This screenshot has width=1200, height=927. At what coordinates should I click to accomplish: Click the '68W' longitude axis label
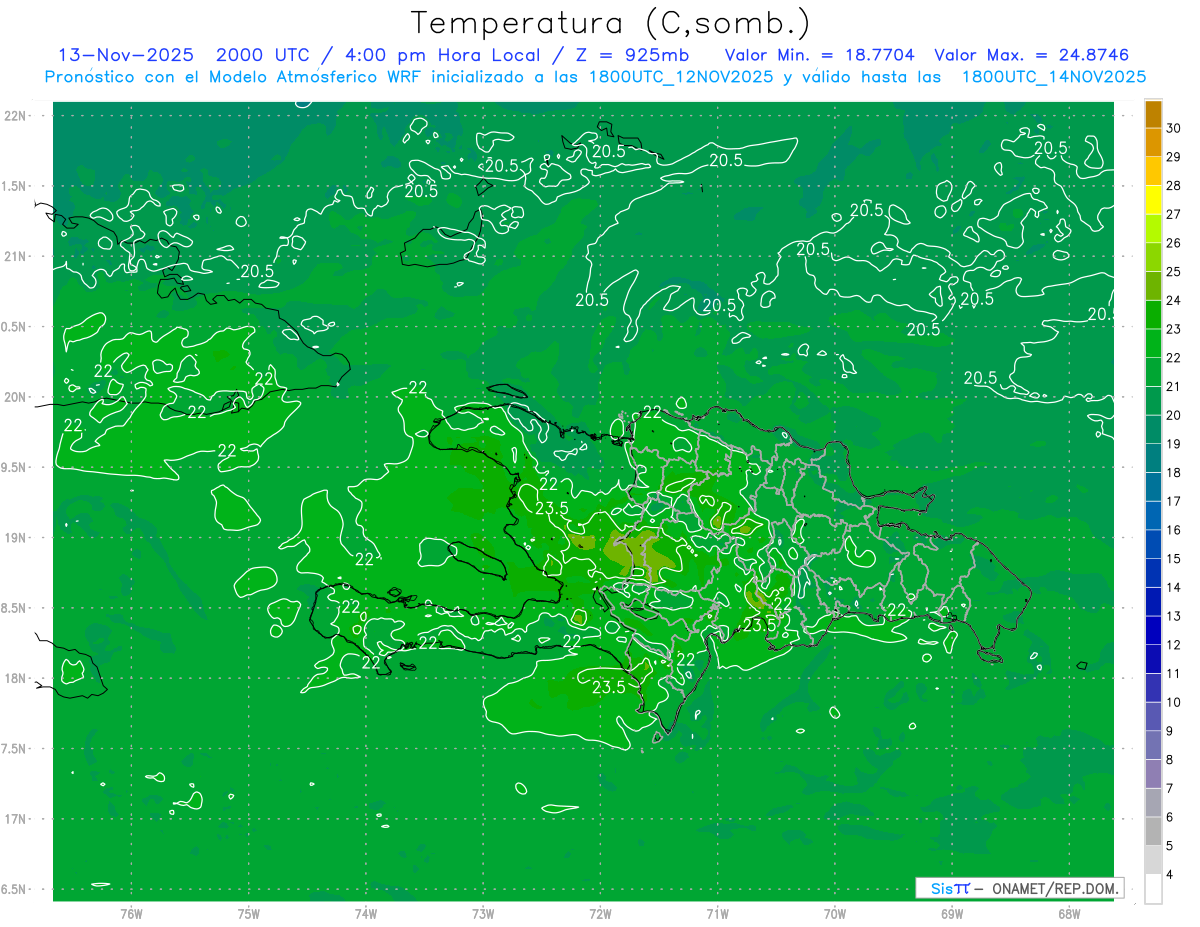pos(1069,913)
